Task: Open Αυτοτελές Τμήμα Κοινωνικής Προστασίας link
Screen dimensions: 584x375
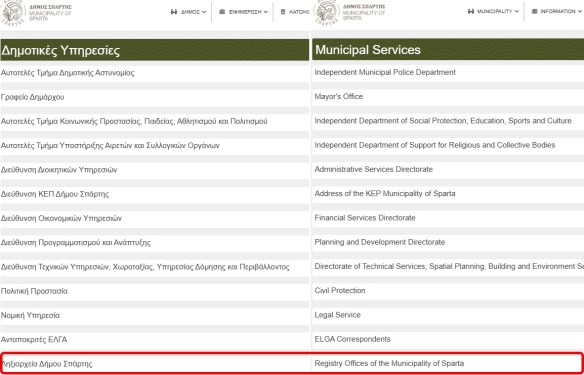Action: point(134,121)
